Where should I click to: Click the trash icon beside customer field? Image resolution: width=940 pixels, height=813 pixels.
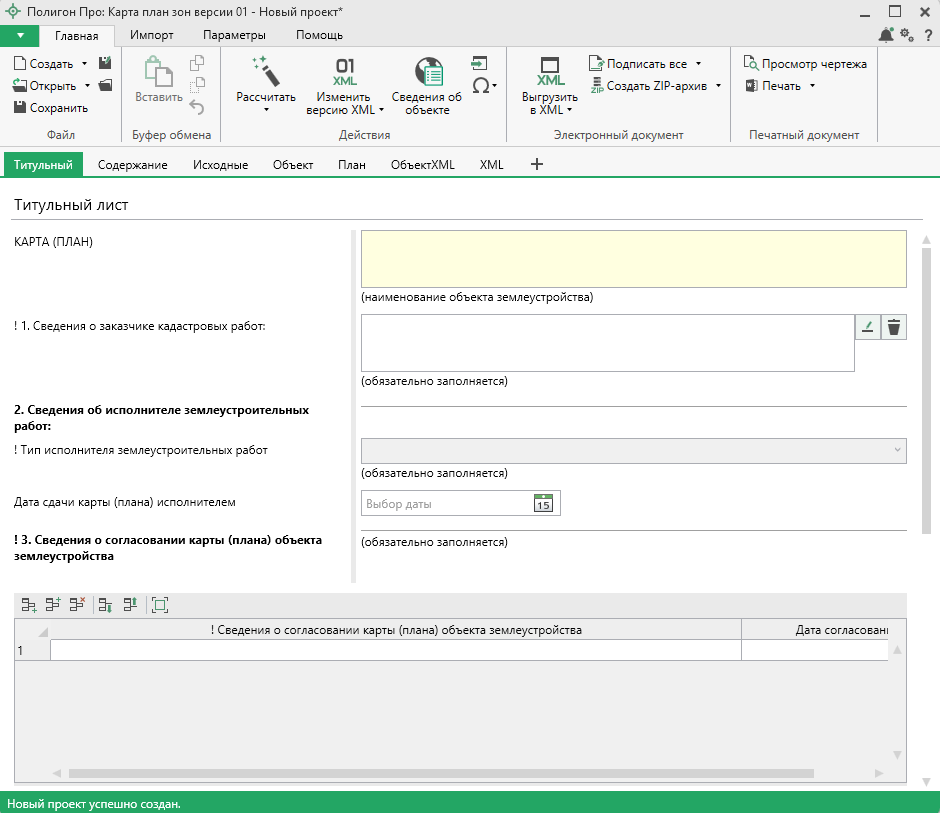(894, 327)
